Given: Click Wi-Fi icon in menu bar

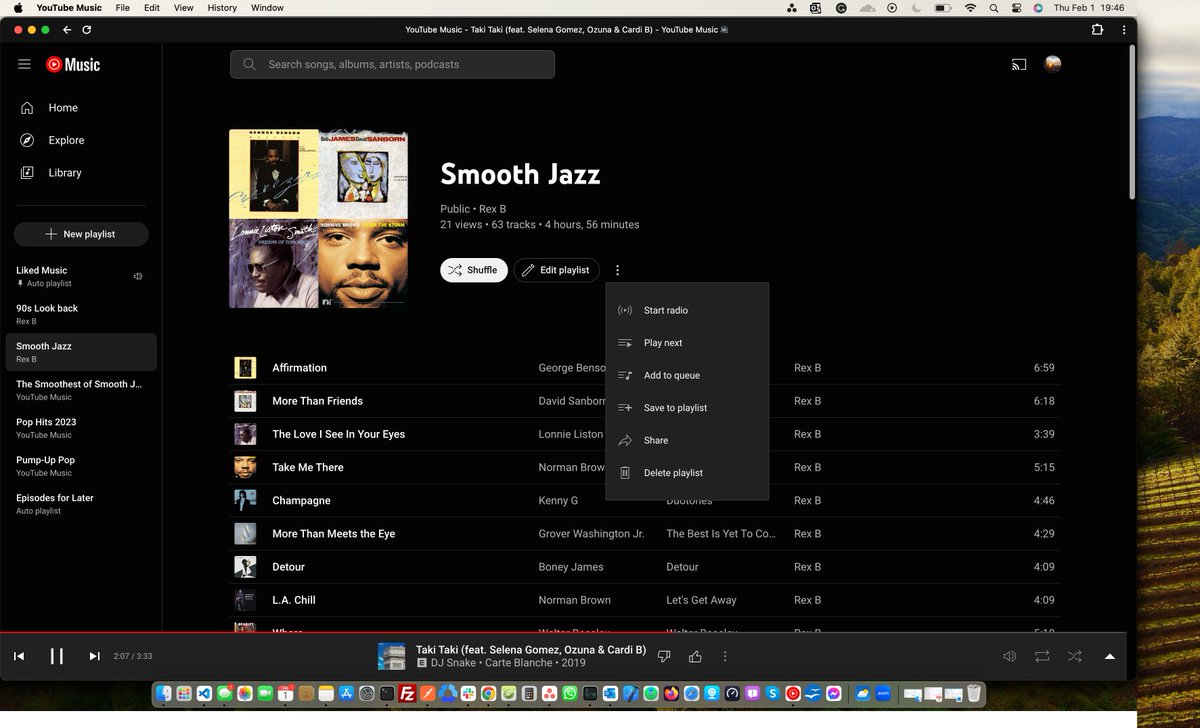Looking at the screenshot, I should pyautogui.click(x=970, y=7).
